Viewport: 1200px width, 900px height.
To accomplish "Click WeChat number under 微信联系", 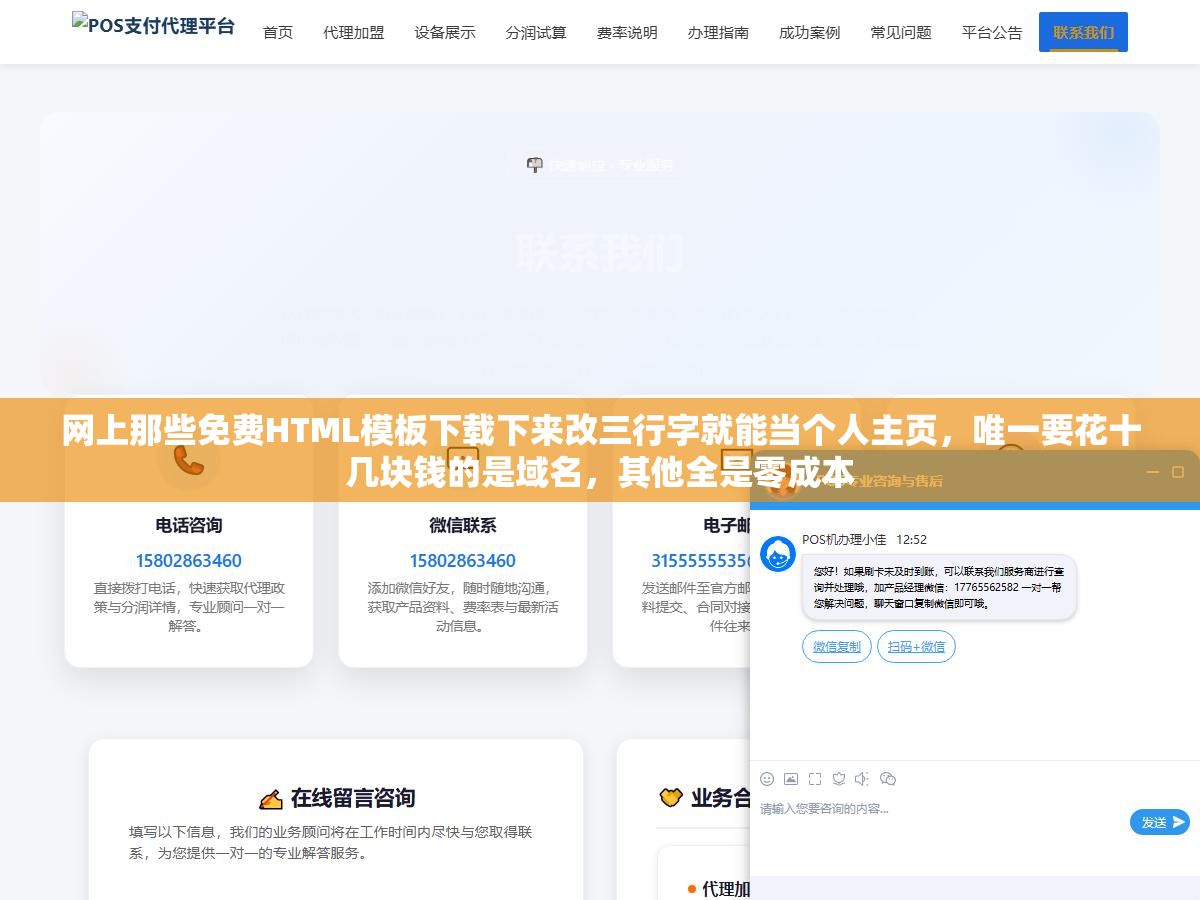I will (x=462, y=561).
